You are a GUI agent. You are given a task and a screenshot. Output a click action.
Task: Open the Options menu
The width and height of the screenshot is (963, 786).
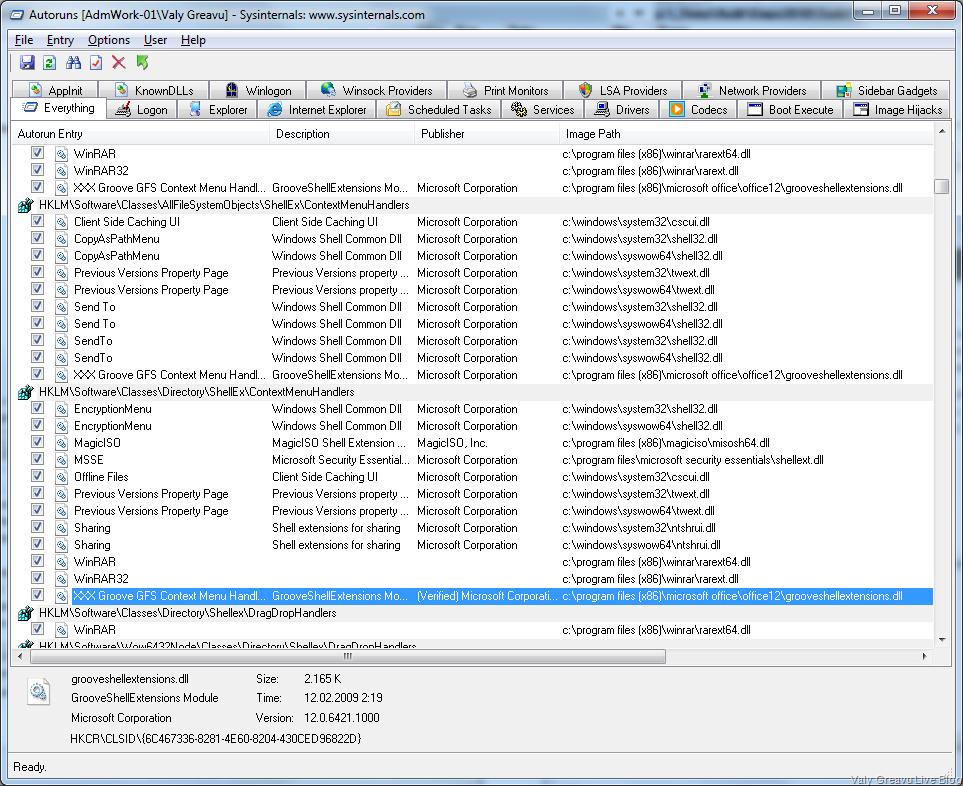coord(108,40)
